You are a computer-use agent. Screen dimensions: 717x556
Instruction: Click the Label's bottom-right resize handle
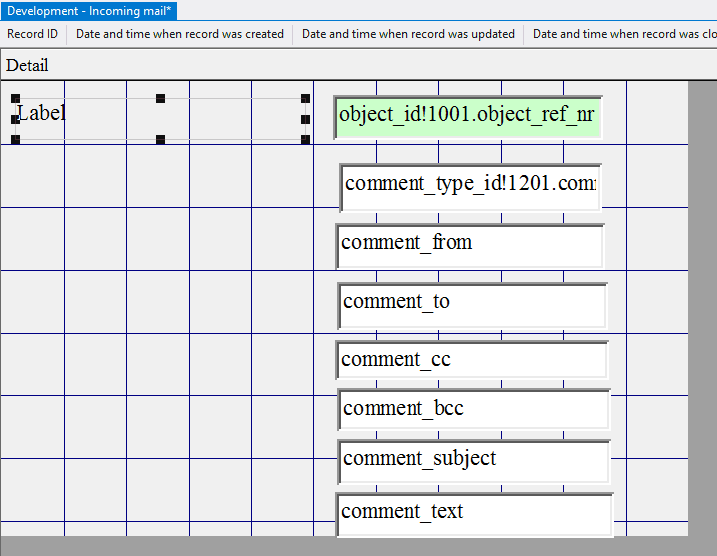(306, 139)
